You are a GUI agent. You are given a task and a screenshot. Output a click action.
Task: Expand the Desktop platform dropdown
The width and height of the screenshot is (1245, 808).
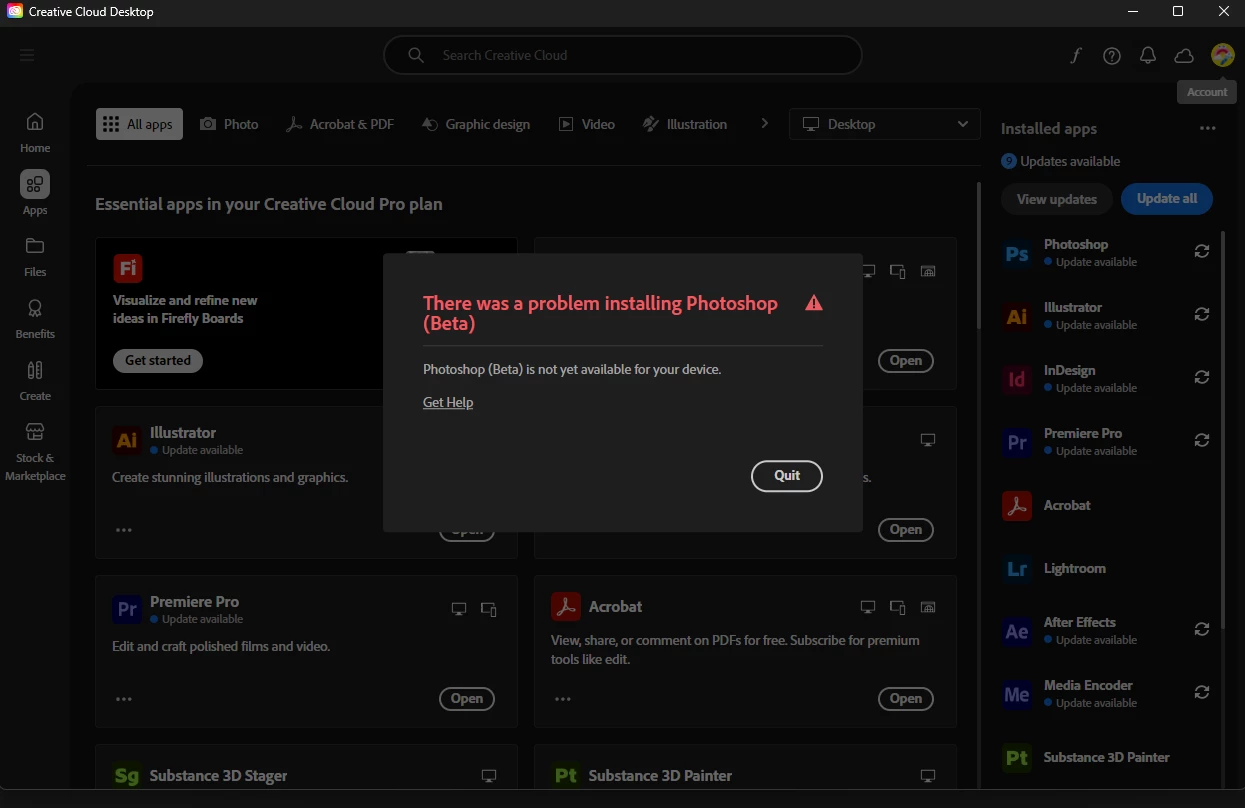coord(885,124)
